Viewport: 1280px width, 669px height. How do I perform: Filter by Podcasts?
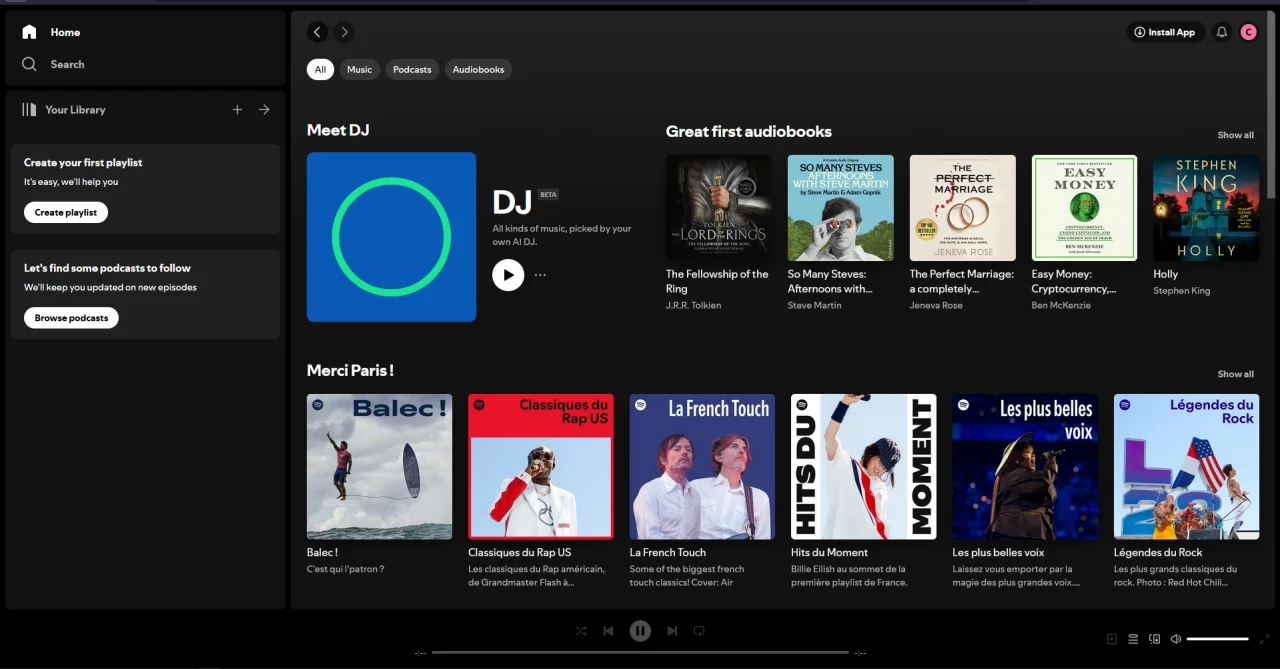412,69
